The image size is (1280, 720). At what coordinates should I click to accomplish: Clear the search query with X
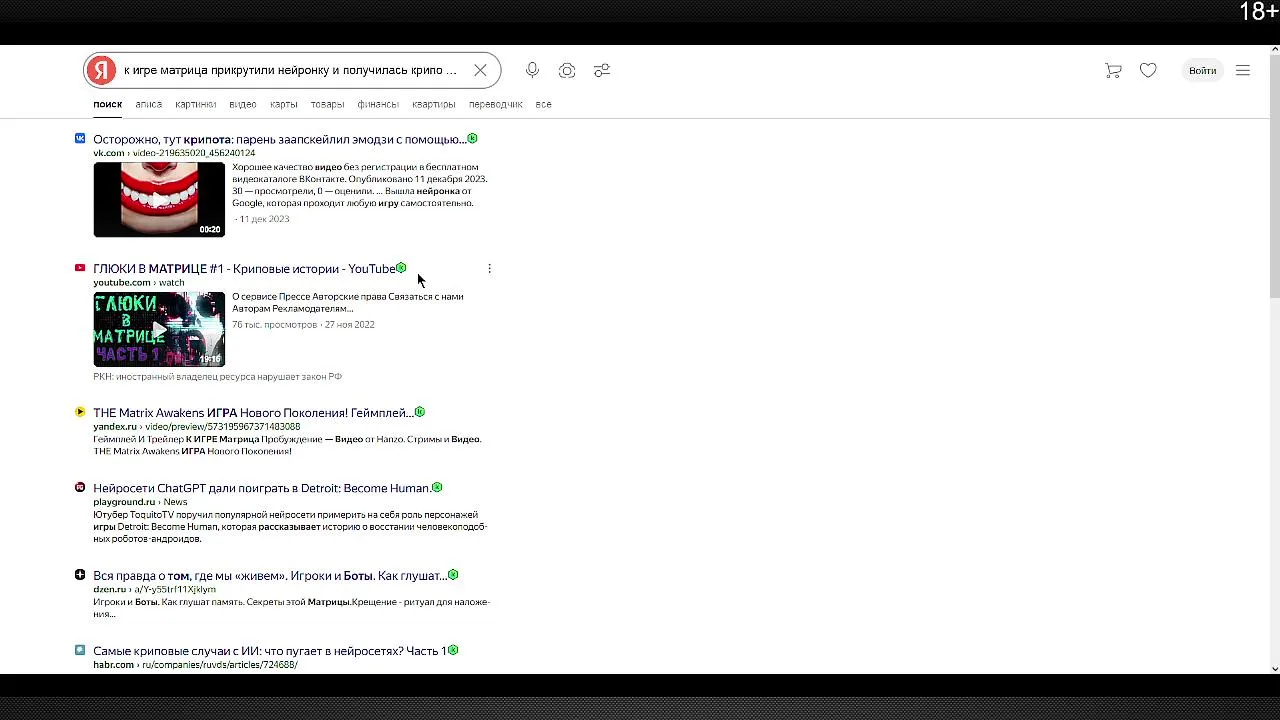480,70
